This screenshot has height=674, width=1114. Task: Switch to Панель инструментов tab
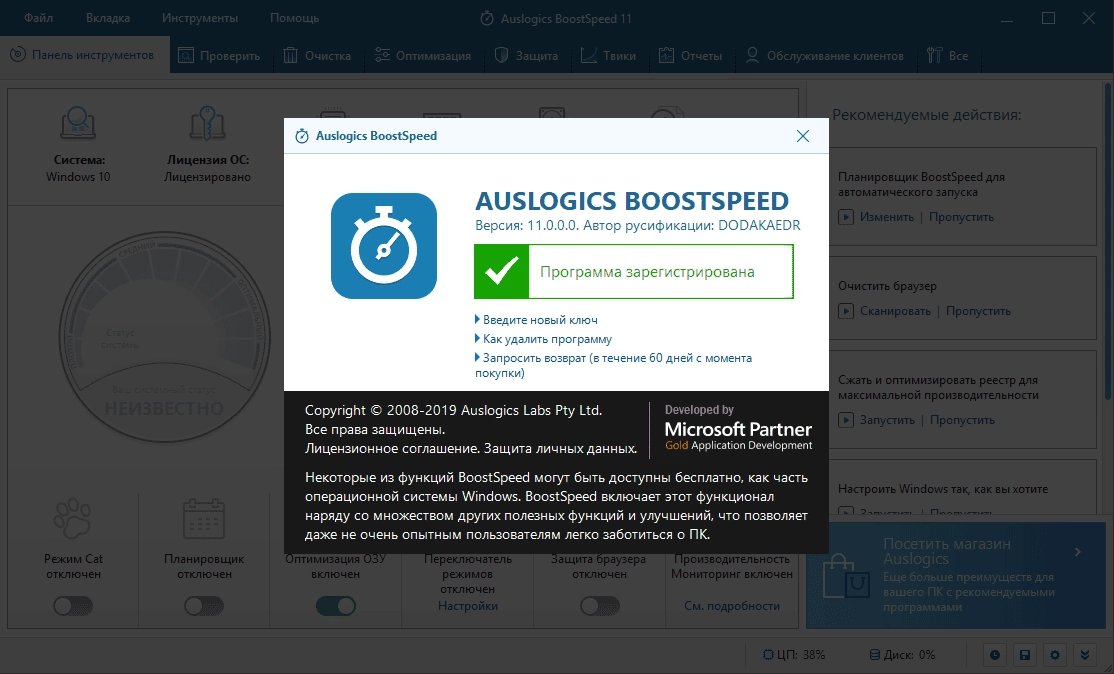click(x=85, y=55)
